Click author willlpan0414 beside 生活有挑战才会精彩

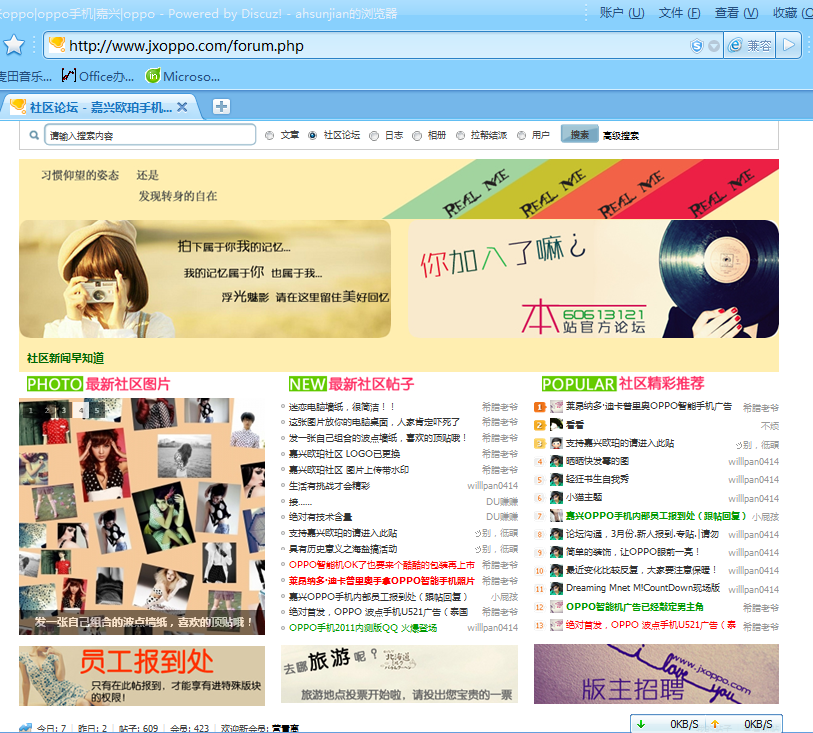(493, 486)
